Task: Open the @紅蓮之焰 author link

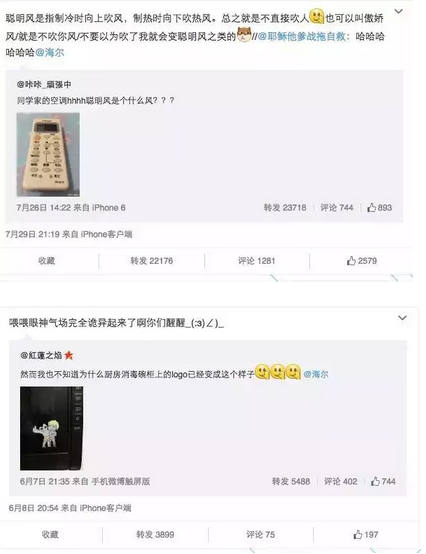Action: (41, 355)
